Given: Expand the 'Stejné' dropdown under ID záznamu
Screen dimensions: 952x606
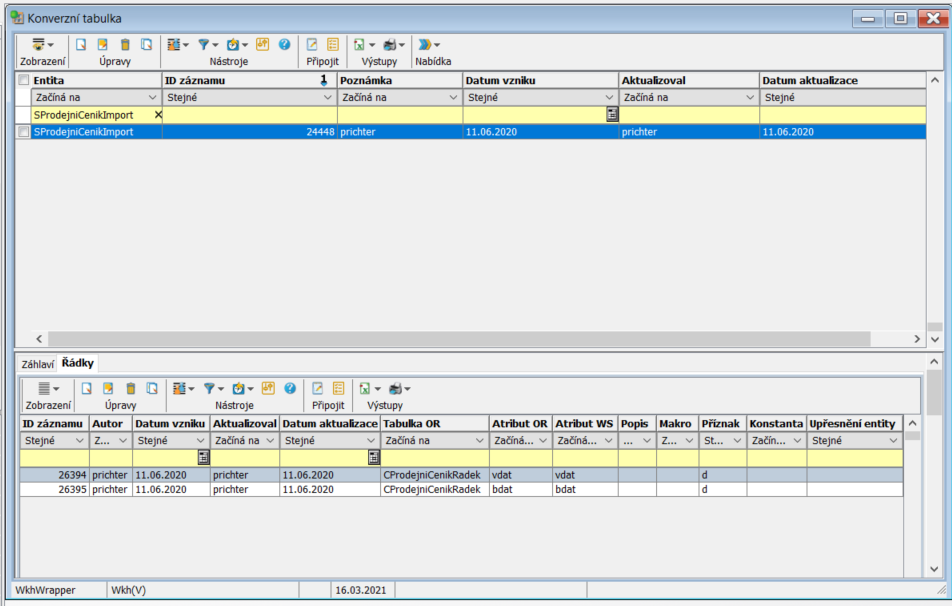Looking at the screenshot, I should pyautogui.click(x=326, y=98).
